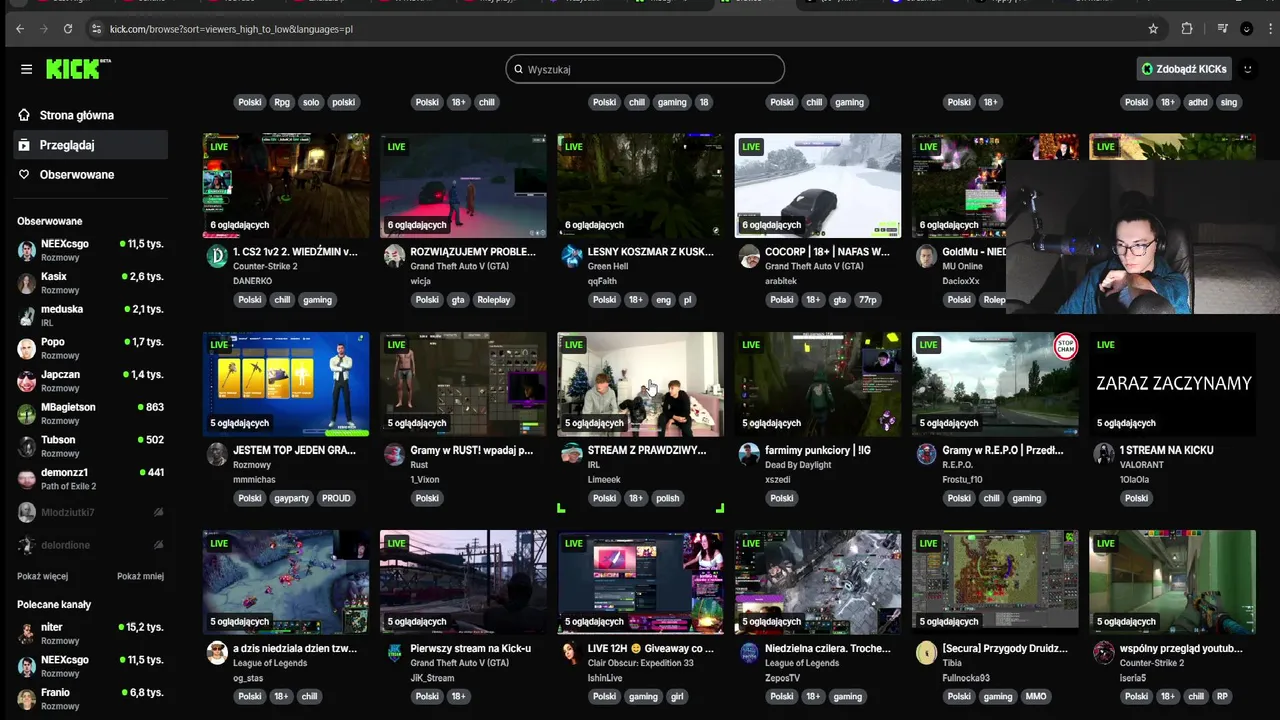
Task: Select Przeglądaj in sidebar
Action: tap(90, 145)
